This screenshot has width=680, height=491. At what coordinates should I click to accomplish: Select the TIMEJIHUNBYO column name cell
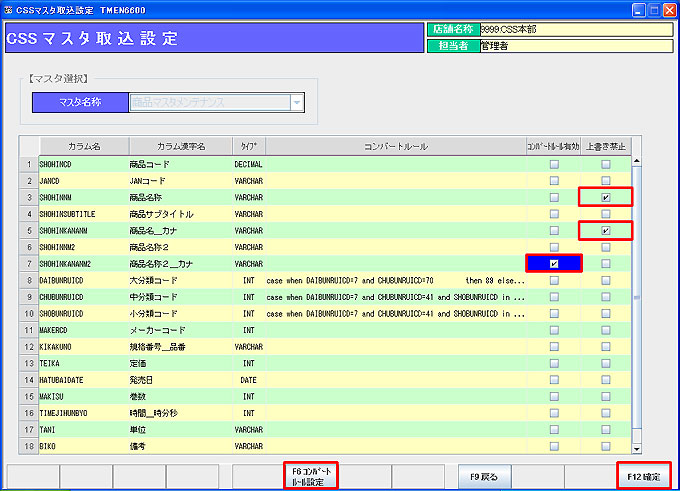click(x=84, y=413)
